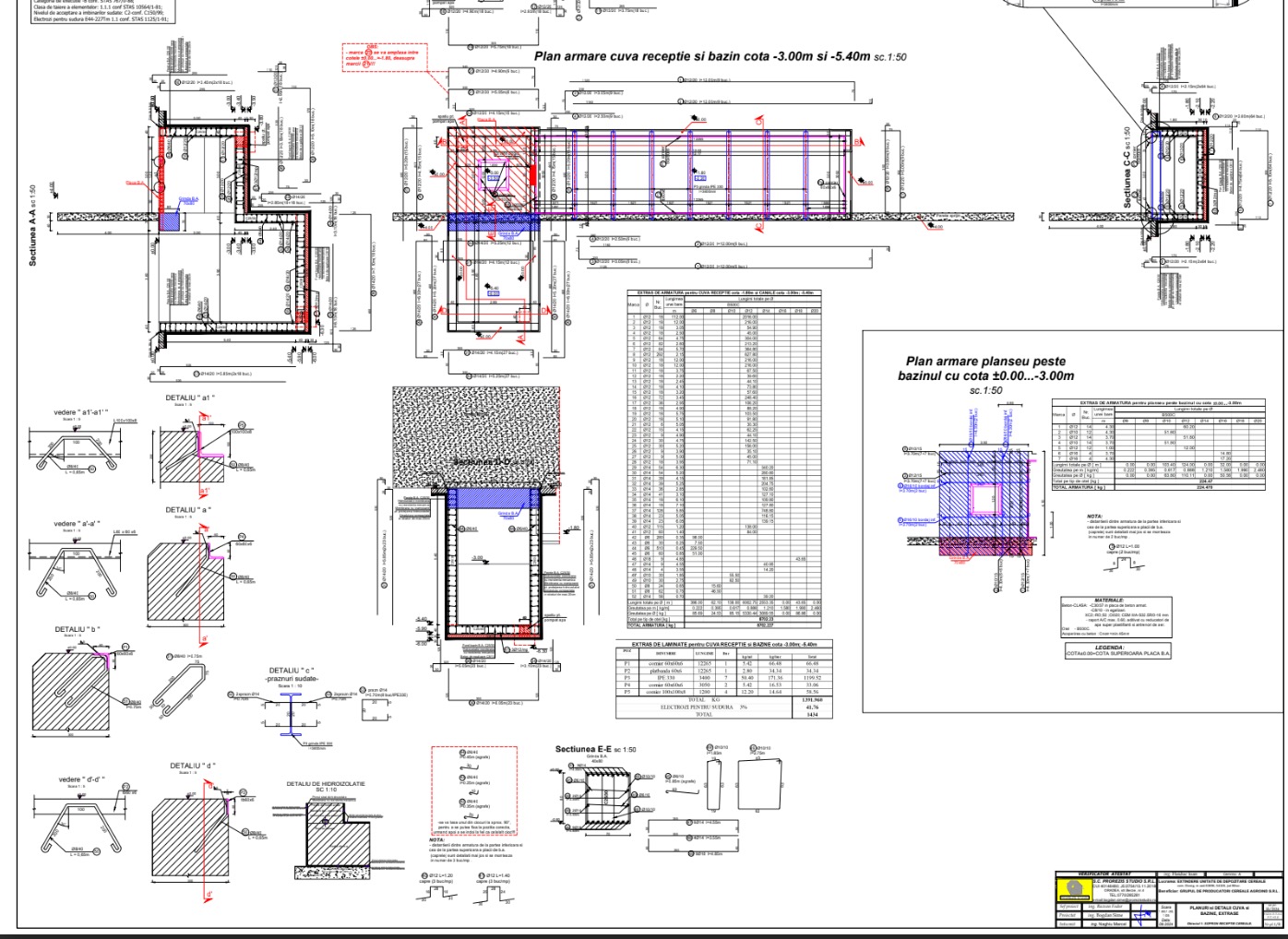Click the EXTRAS DE LAMINATE table header
1288x939 pixels.
[x=722, y=644]
